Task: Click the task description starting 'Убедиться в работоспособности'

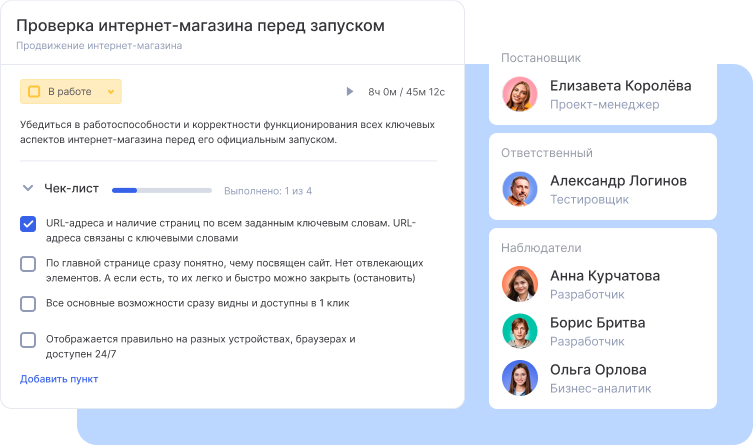Action: coord(227,132)
